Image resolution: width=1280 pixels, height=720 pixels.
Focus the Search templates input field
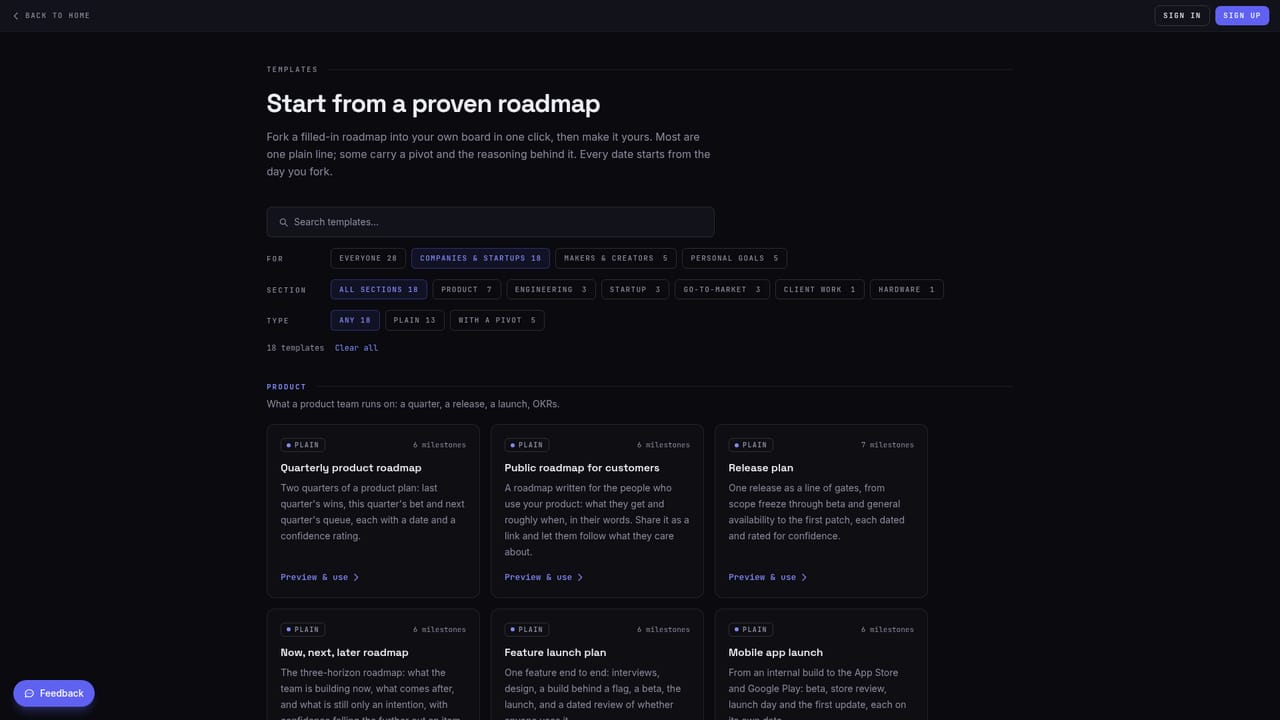coord(490,222)
